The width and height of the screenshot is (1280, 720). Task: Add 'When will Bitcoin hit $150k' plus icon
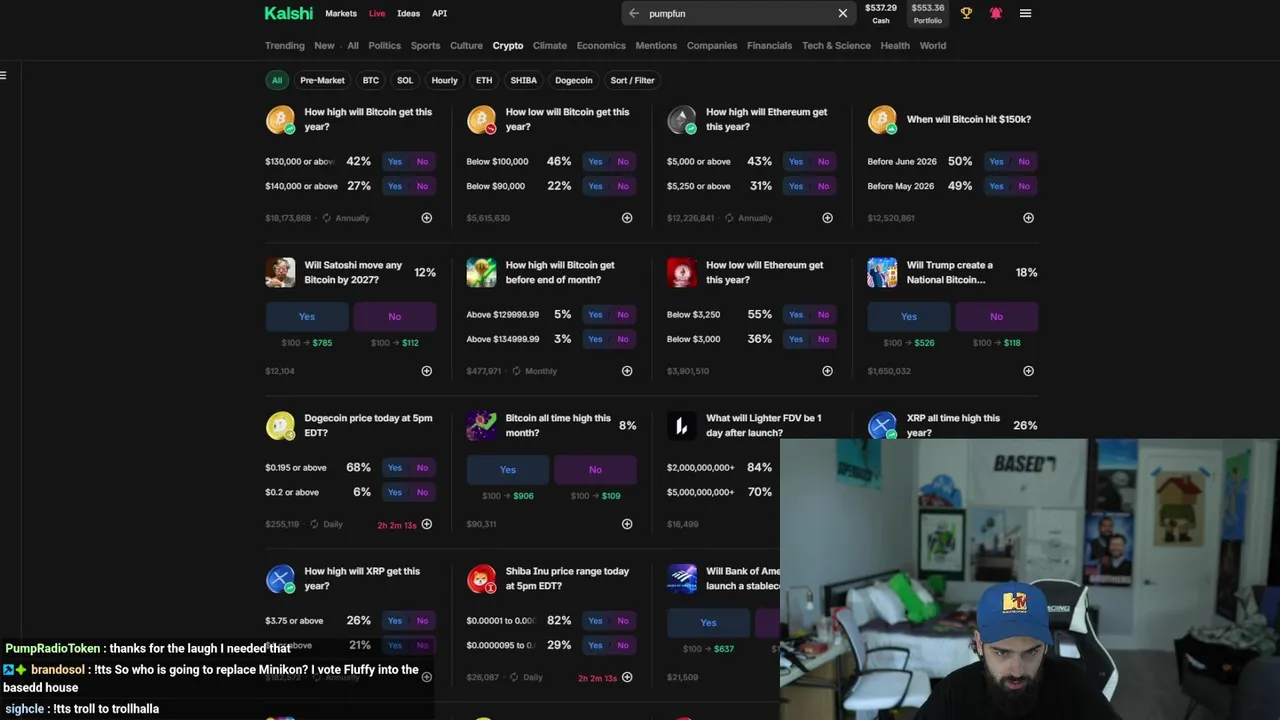click(1028, 218)
